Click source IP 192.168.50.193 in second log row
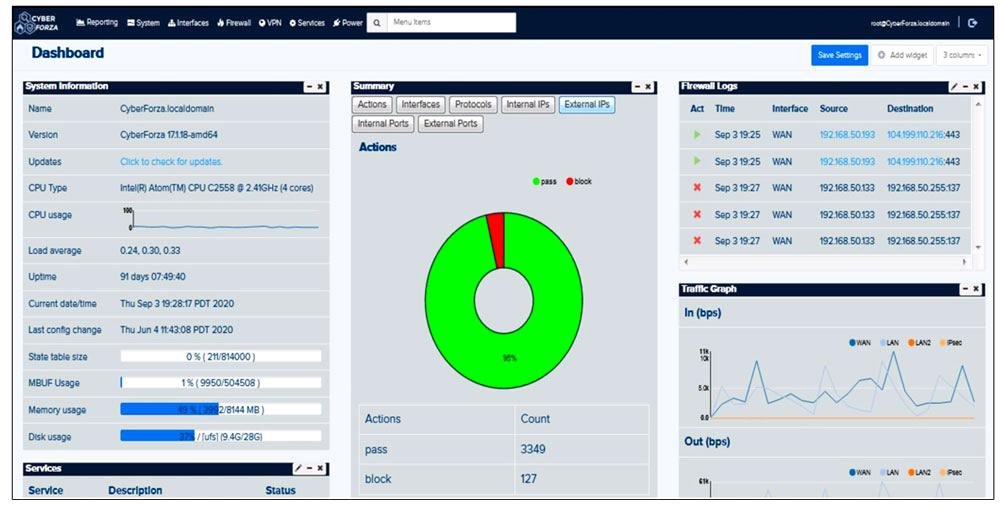 pos(847,162)
